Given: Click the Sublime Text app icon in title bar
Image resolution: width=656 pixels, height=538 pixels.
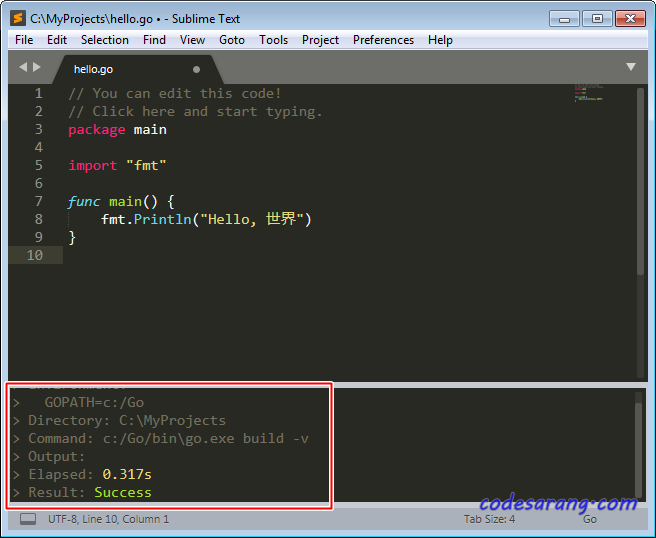Looking at the screenshot, I should tap(18, 18).
